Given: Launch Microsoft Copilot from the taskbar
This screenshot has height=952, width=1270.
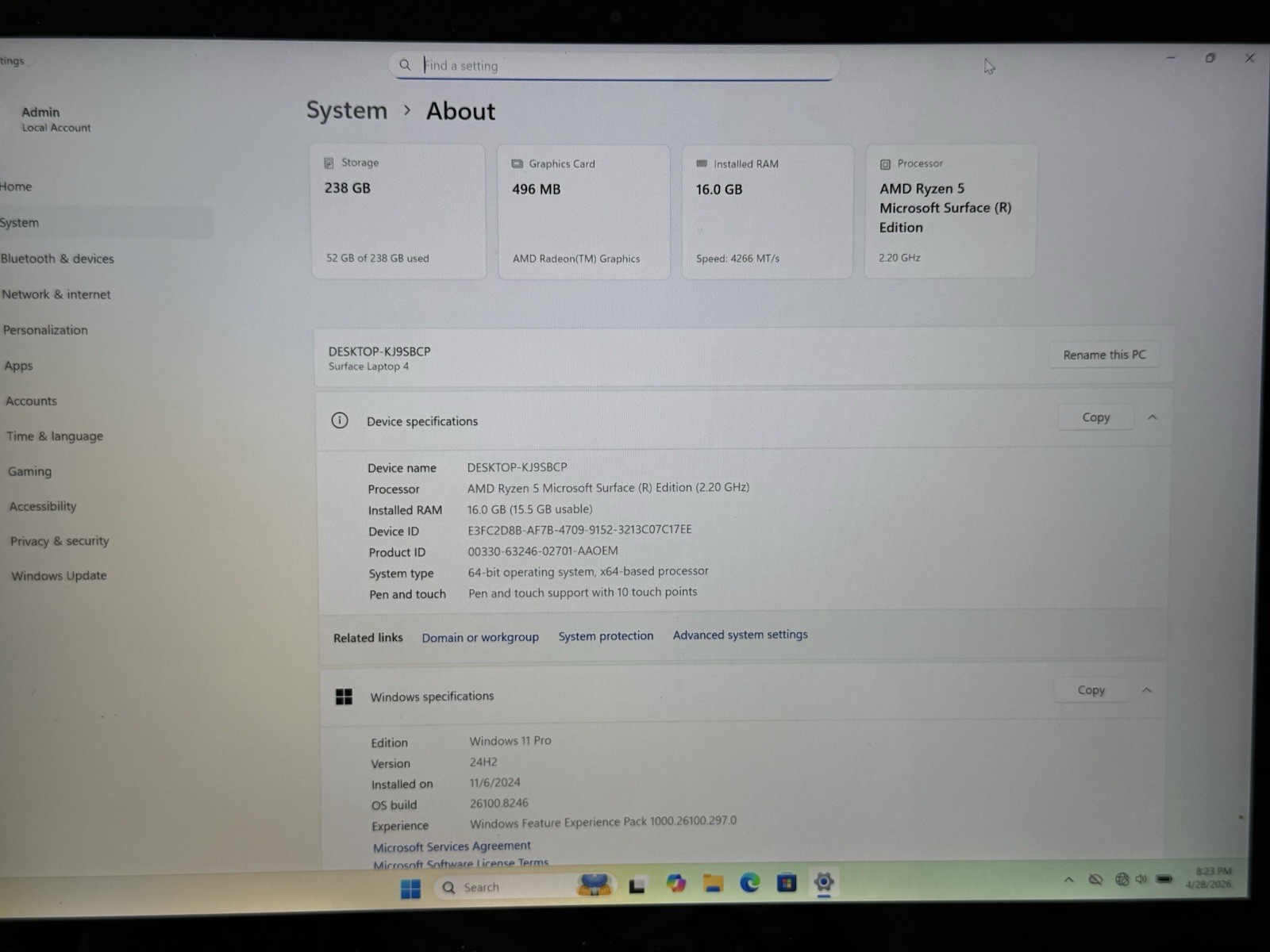Looking at the screenshot, I should 675,884.
